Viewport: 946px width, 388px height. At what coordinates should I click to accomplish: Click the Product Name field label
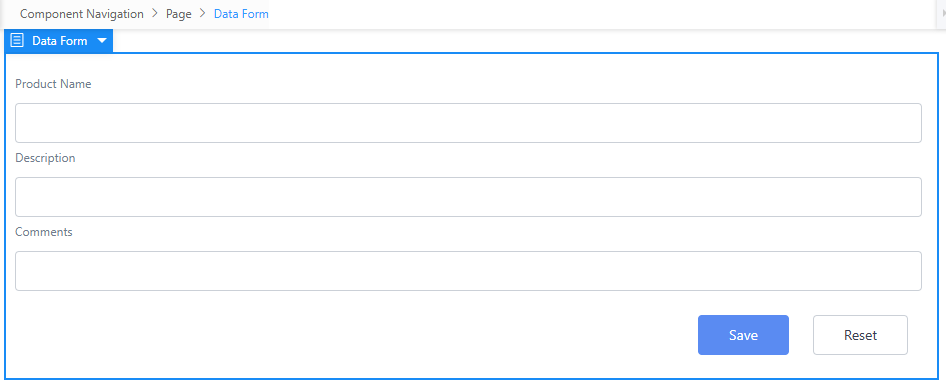(x=53, y=84)
